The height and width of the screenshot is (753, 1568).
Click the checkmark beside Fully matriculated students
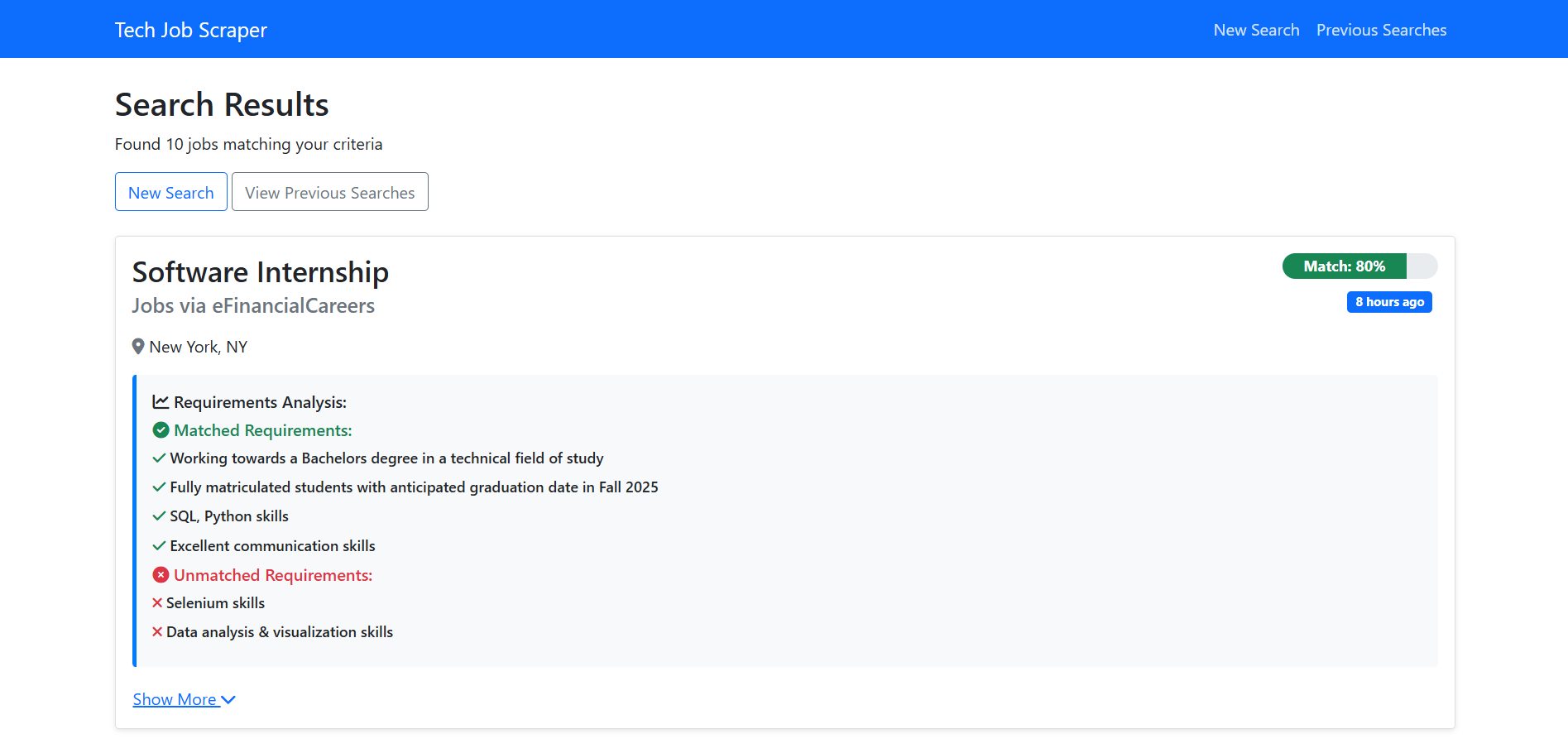coord(159,487)
